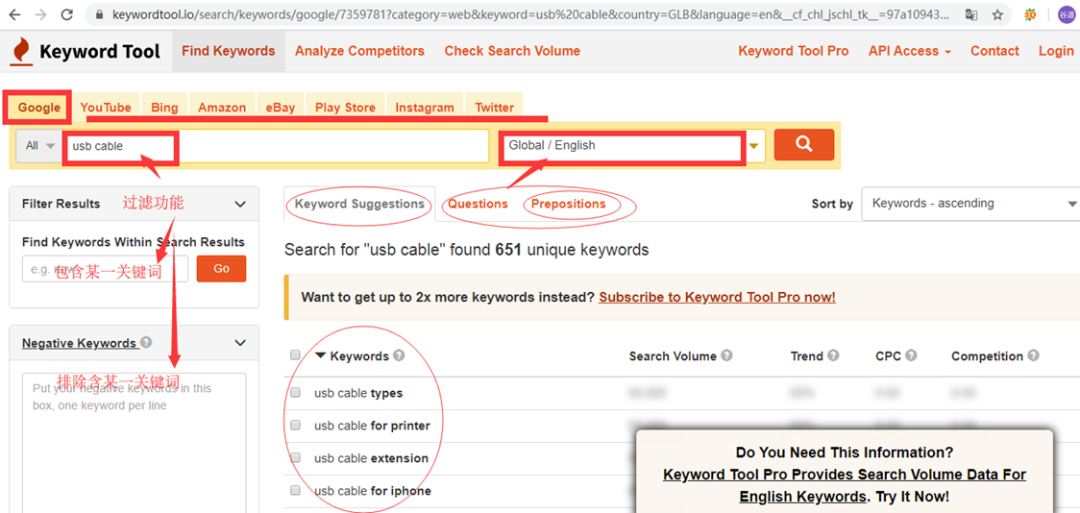Open the API Access menu
Screen dimensions: 1080x513
tap(909, 51)
